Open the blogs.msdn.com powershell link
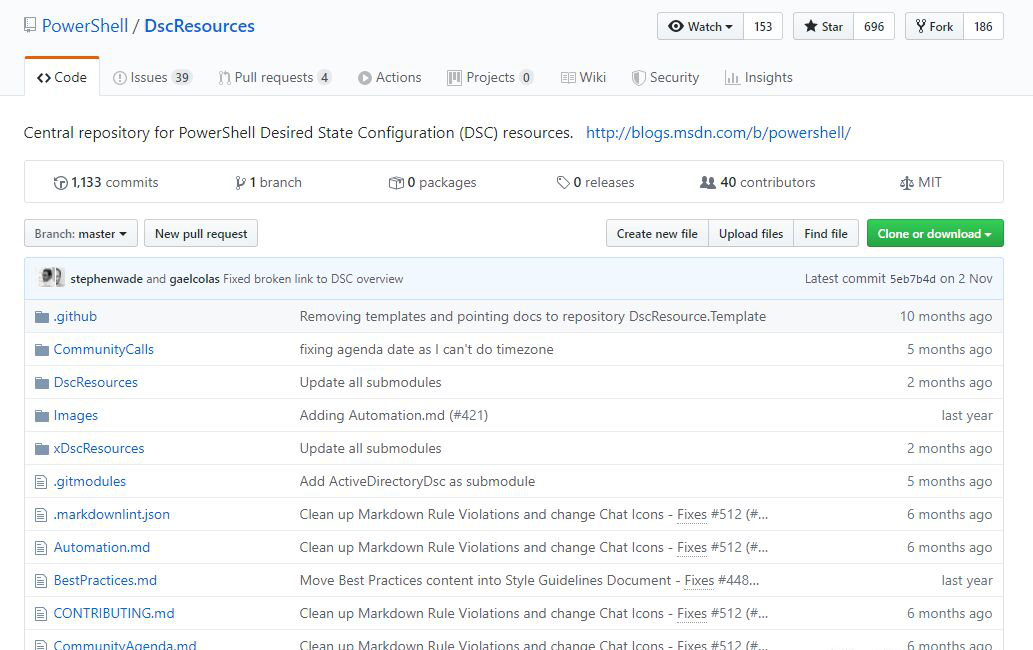 [x=718, y=132]
